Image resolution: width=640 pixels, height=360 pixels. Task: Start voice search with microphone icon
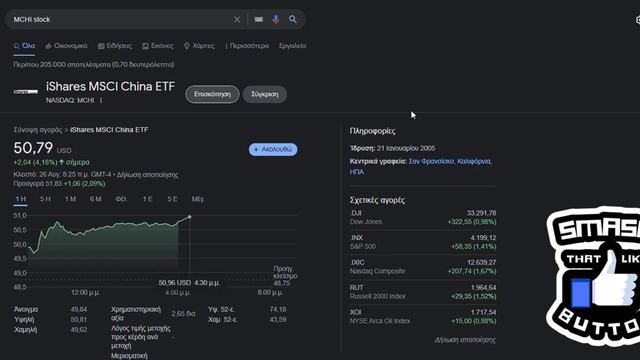pyautogui.click(x=276, y=19)
